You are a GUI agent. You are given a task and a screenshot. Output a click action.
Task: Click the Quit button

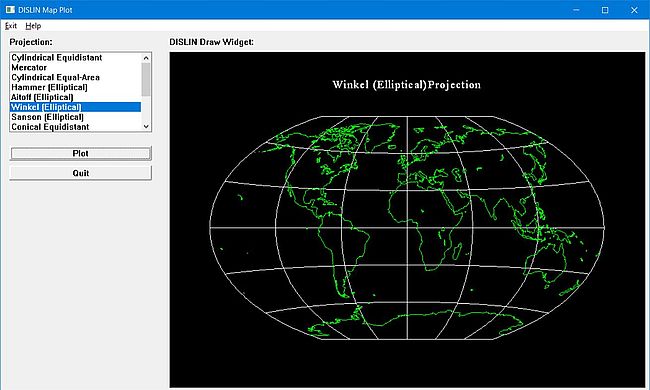pyautogui.click(x=80, y=173)
